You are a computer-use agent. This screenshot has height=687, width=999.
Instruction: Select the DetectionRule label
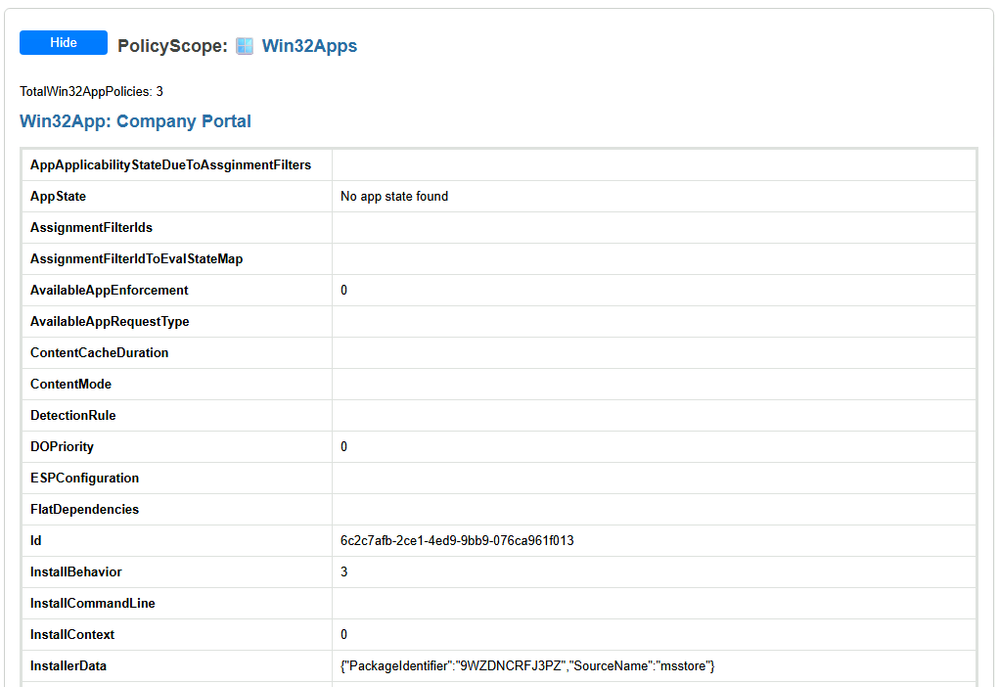click(73, 415)
